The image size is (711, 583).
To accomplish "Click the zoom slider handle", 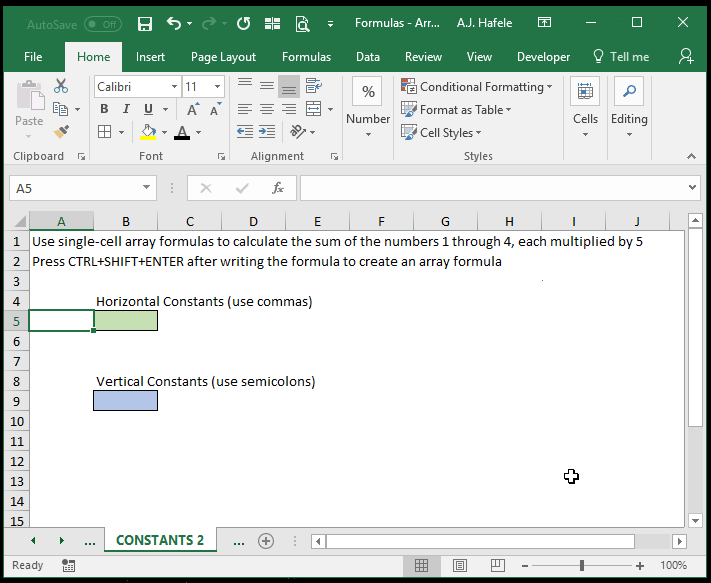I will click(582, 565).
